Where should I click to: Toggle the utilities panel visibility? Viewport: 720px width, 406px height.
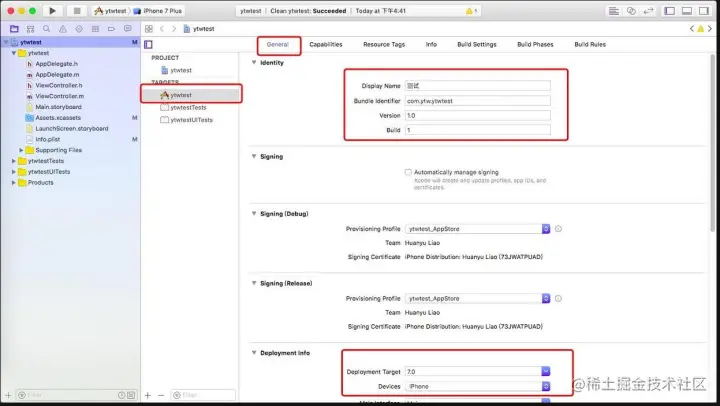pyautogui.click(x=703, y=11)
